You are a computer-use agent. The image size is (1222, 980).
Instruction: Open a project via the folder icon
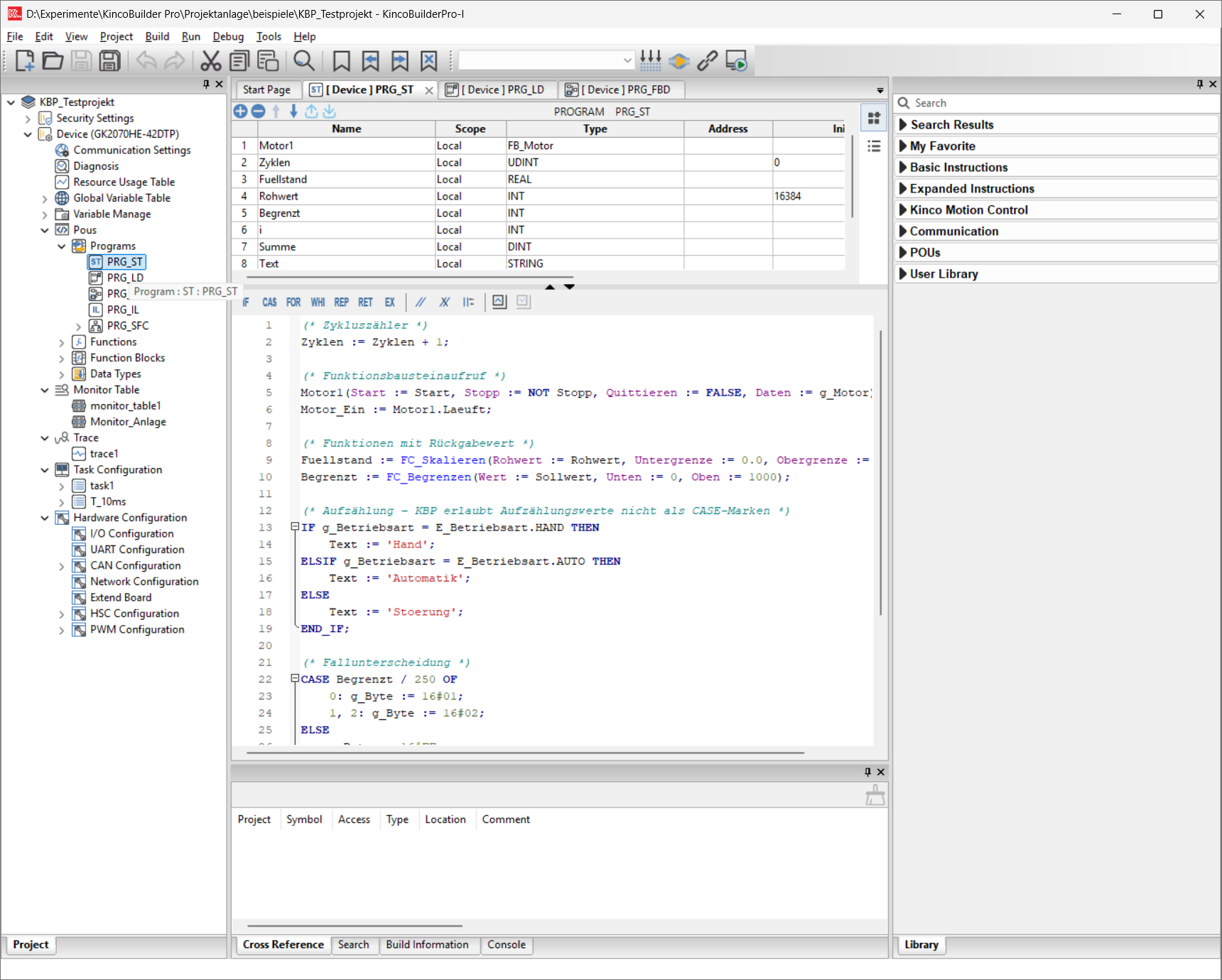53,61
